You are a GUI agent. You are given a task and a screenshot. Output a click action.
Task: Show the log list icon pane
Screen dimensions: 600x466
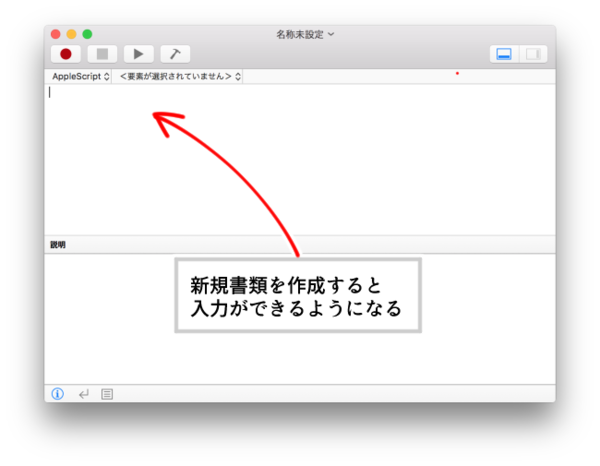click(107, 394)
